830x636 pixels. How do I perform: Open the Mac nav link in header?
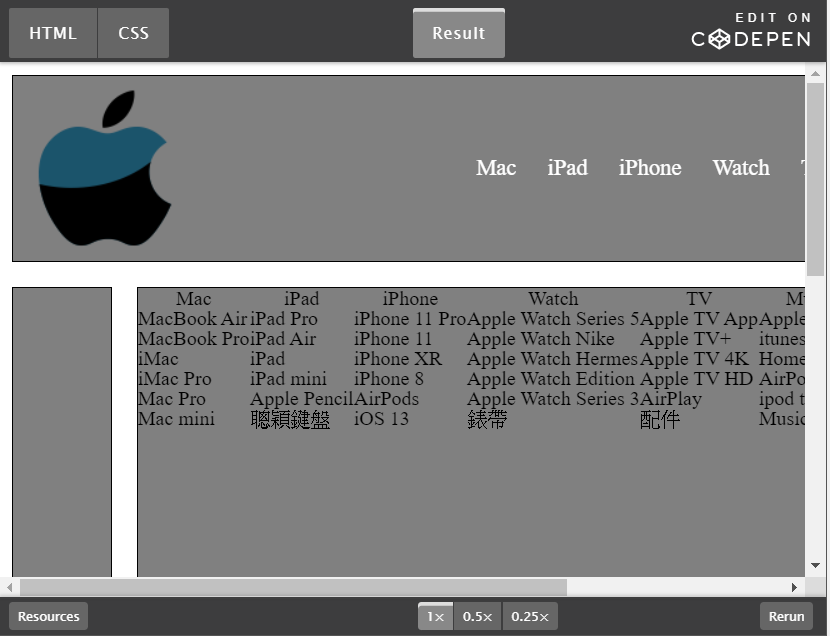point(495,168)
